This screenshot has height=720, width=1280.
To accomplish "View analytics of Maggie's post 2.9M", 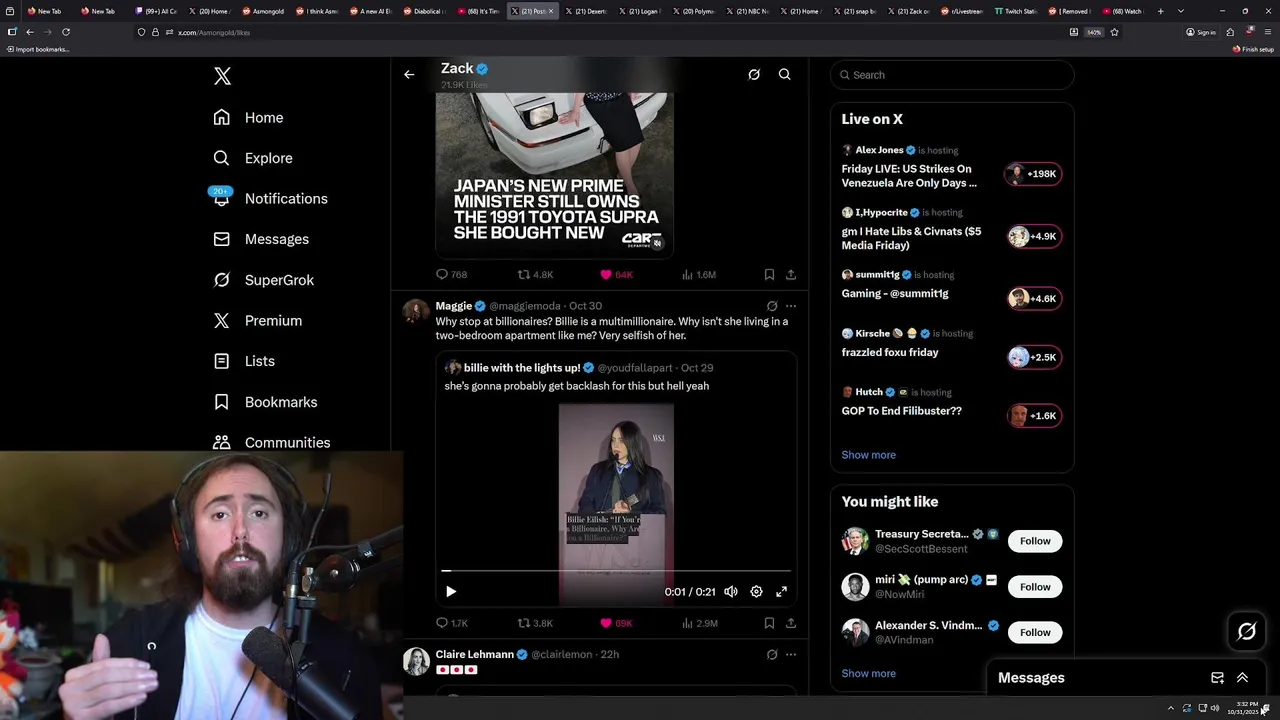I will pyautogui.click(x=699, y=623).
